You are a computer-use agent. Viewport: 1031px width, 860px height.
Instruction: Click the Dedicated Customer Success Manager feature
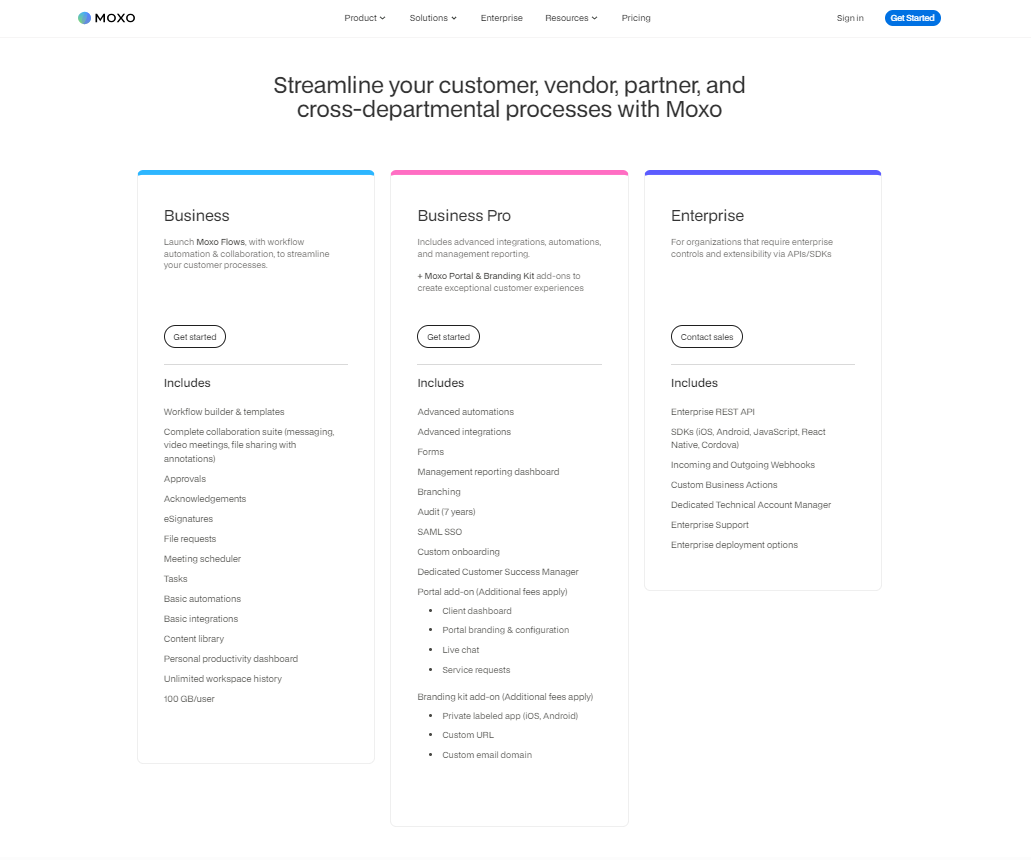pos(498,571)
